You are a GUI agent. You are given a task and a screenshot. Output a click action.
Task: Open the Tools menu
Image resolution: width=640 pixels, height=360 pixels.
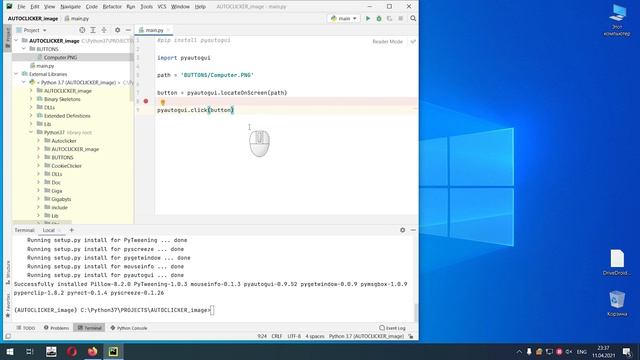pos(146,7)
